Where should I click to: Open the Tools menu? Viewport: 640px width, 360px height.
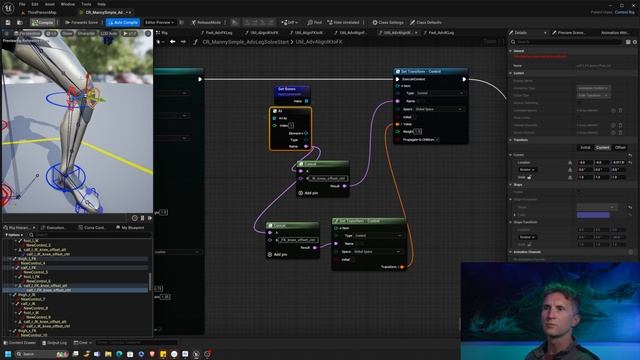86,4
